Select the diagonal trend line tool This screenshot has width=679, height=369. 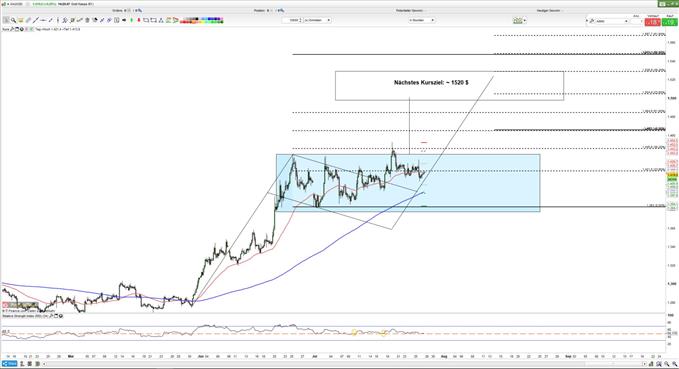click(x=36, y=20)
